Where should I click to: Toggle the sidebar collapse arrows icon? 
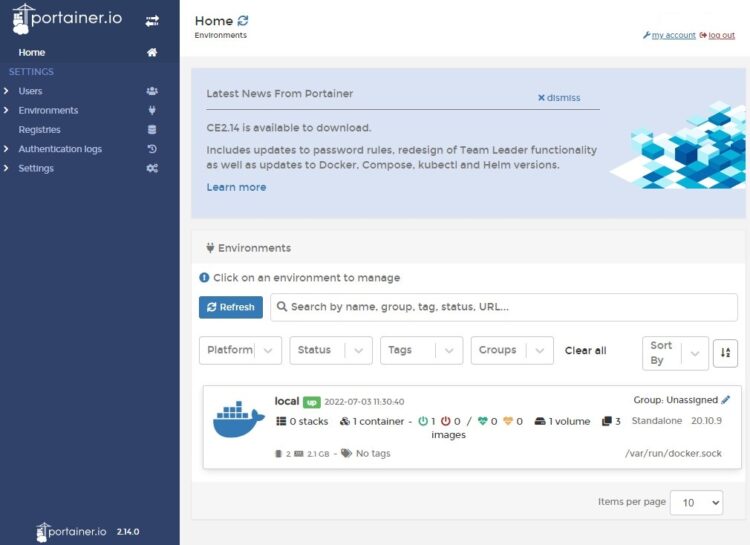[x=152, y=21]
